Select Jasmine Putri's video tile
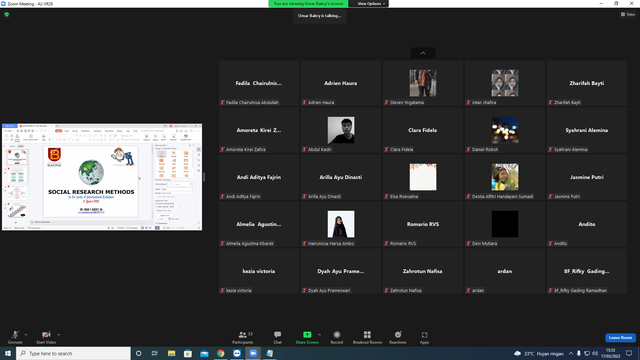This screenshot has width=640, height=360. click(587, 177)
